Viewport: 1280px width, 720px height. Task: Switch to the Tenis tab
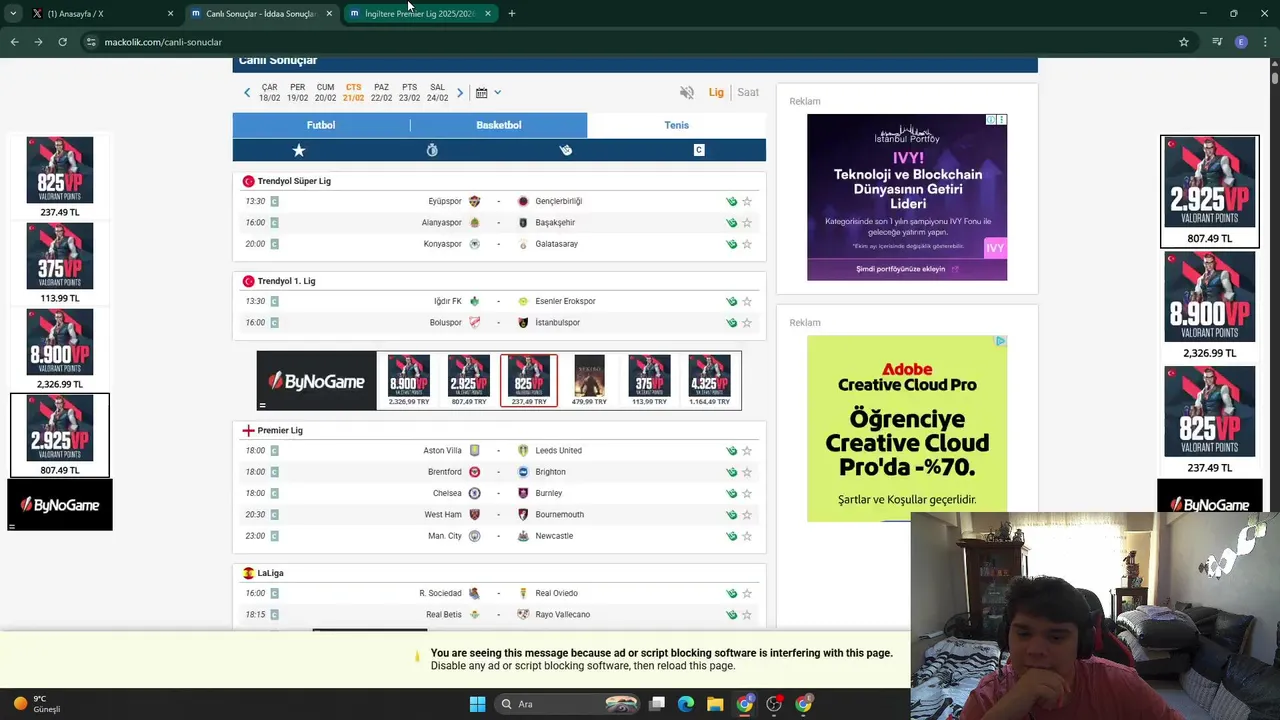point(677,125)
